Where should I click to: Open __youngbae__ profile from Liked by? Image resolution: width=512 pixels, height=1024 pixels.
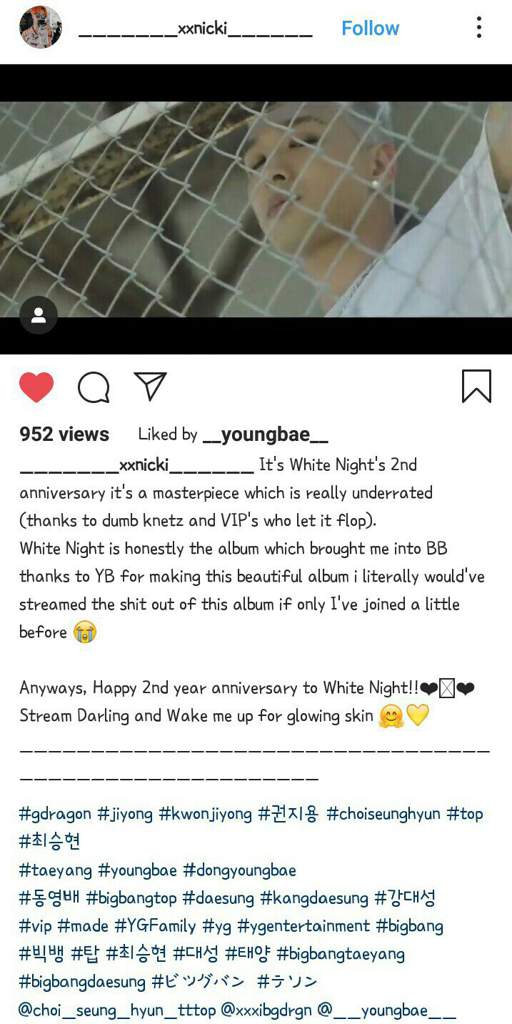(x=266, y=435)
